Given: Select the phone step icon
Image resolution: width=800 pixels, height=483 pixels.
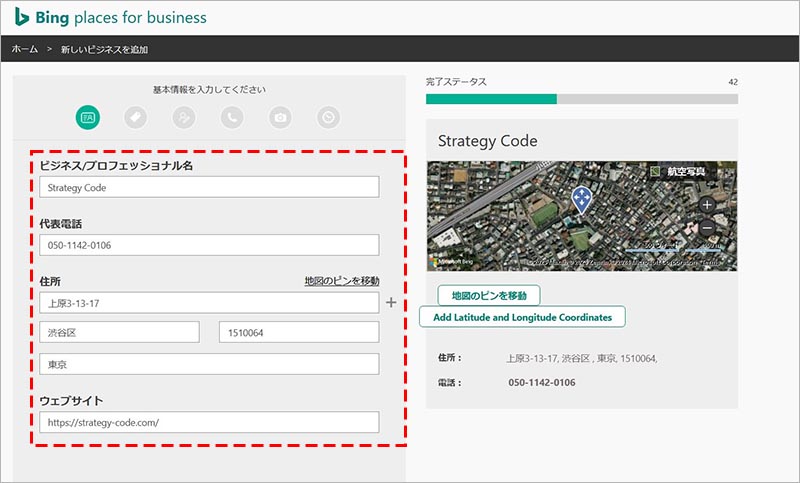Looking at the screenshot, I should (x=232, y=118).
